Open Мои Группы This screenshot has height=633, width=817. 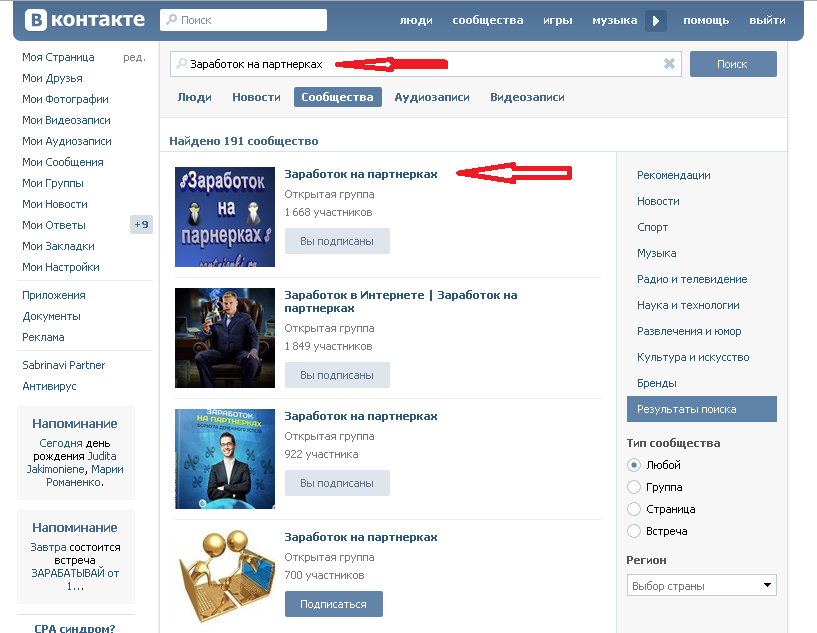point(53,183)
